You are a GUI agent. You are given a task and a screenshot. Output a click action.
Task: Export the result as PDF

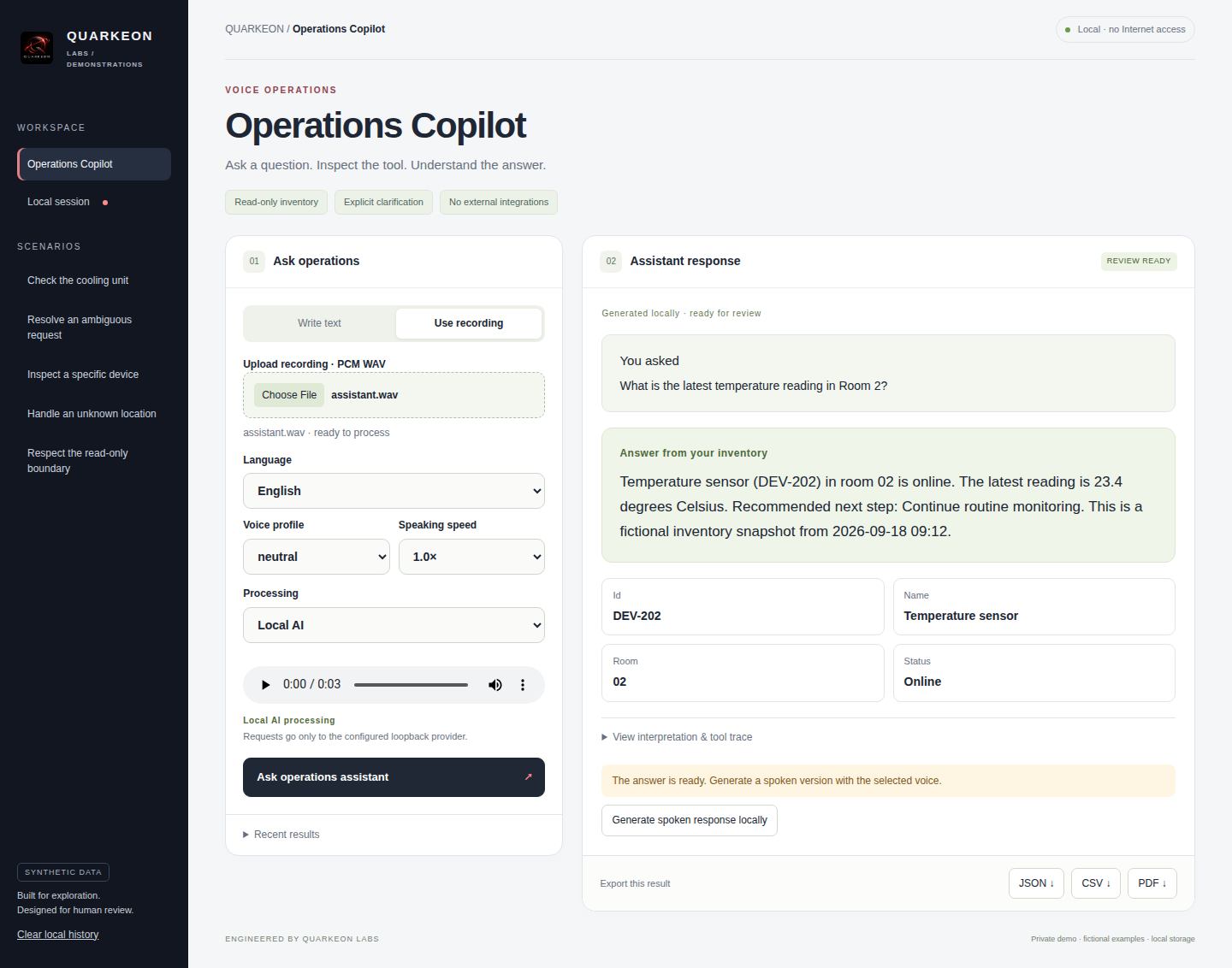click(1152, 883)
